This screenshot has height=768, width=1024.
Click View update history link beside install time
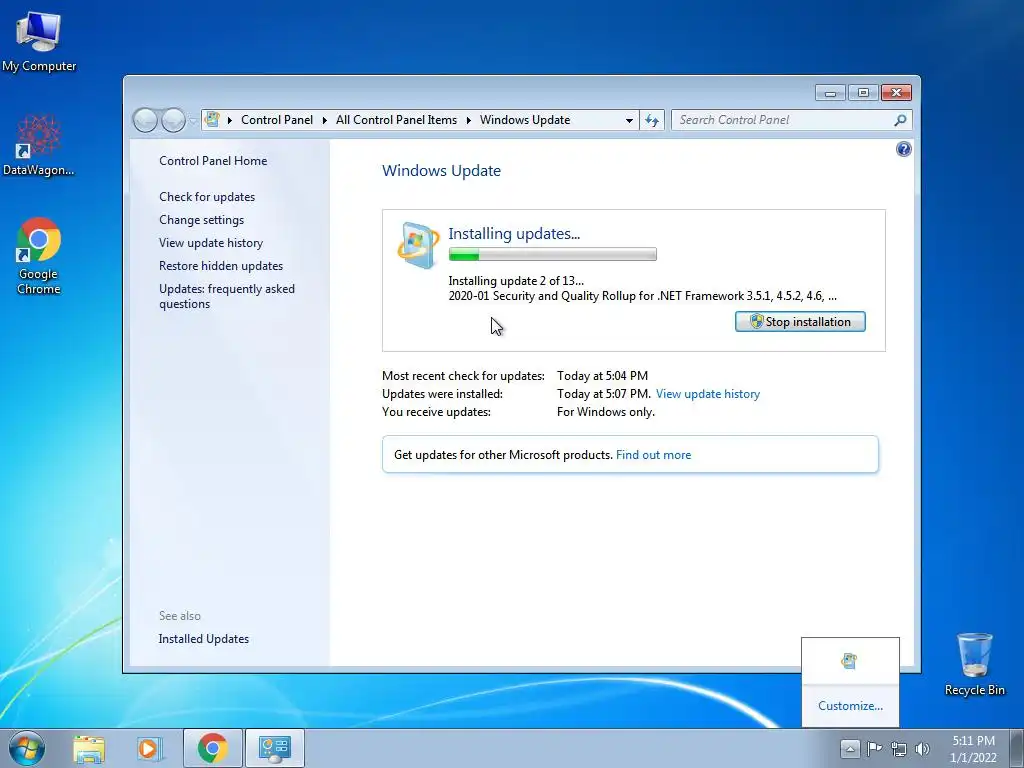708,394
